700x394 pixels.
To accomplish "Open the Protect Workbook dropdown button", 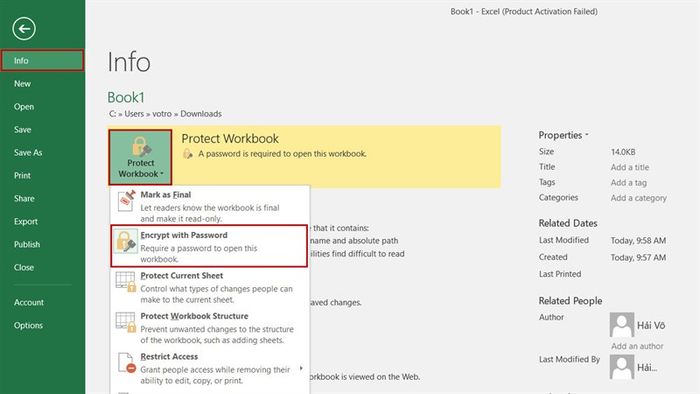I will tap(140, 157).
